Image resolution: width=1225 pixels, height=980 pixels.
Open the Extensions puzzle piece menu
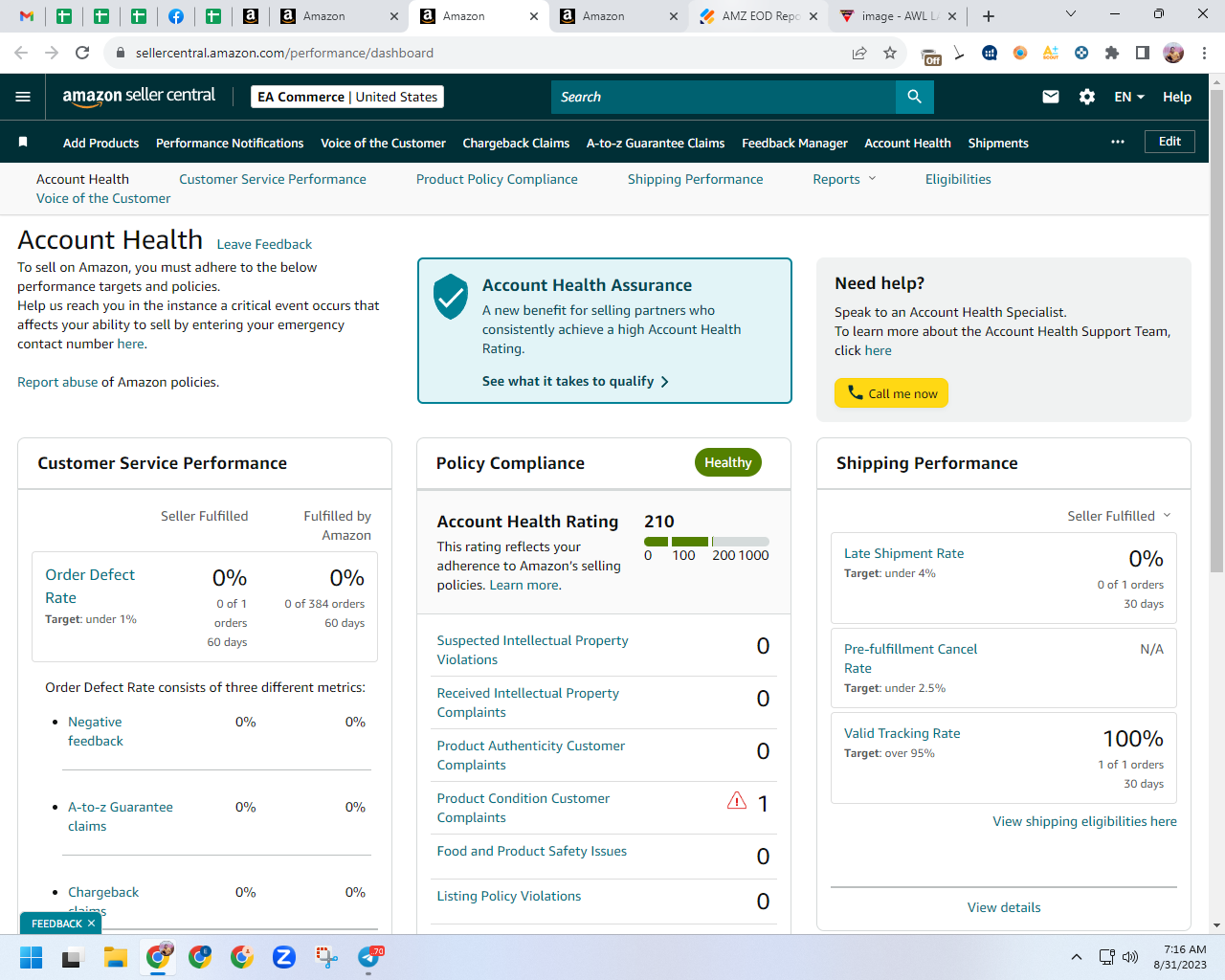click(1112, 53)
